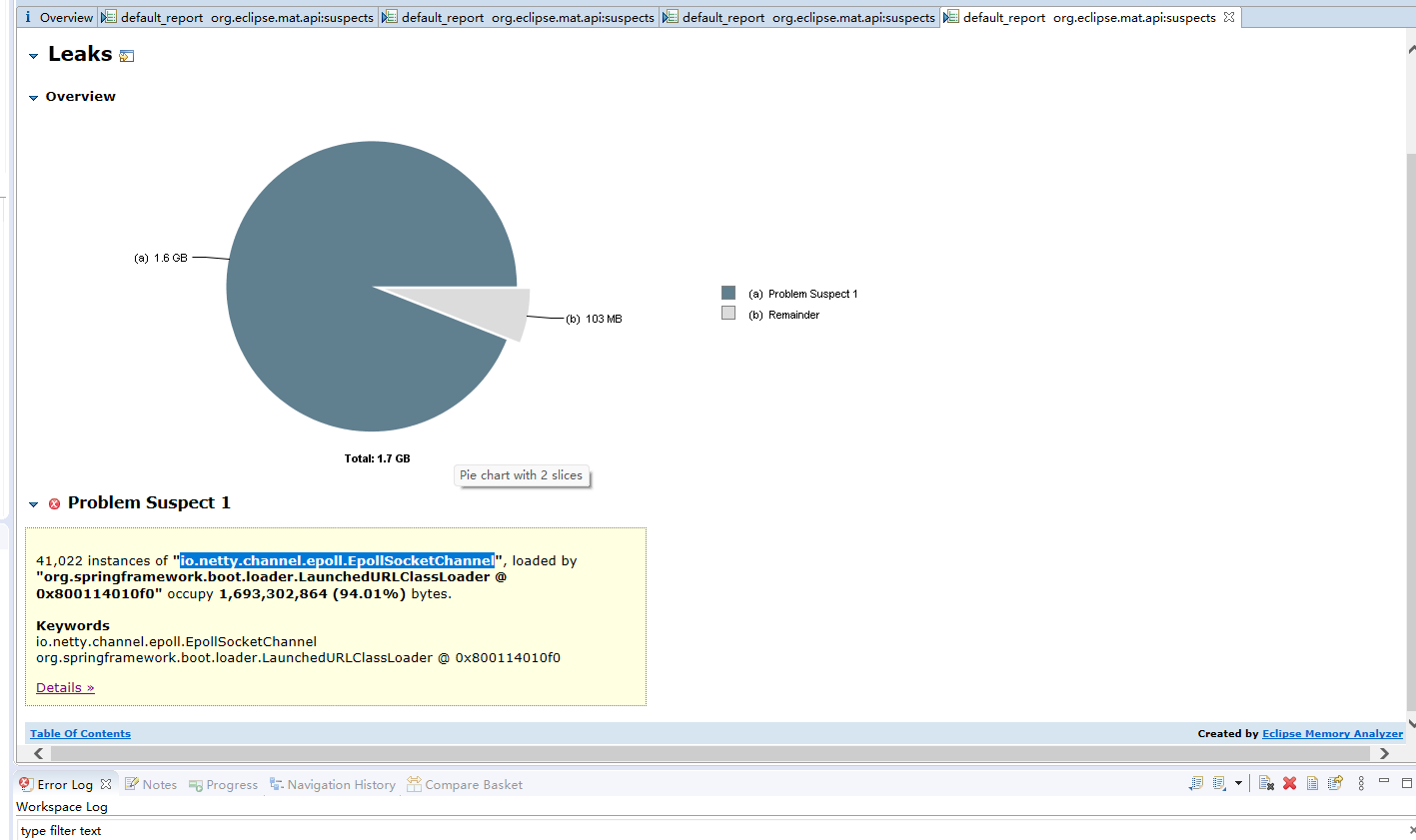Open the Error Log view menu (three dots)
This screenshot has width=1416, height=840.
click(1361, 783)
